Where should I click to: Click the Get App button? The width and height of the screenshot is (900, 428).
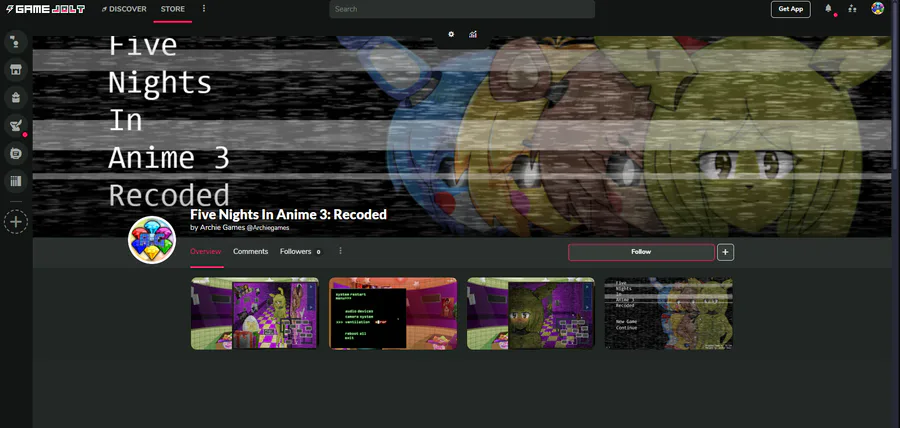[x=790, y=9]
